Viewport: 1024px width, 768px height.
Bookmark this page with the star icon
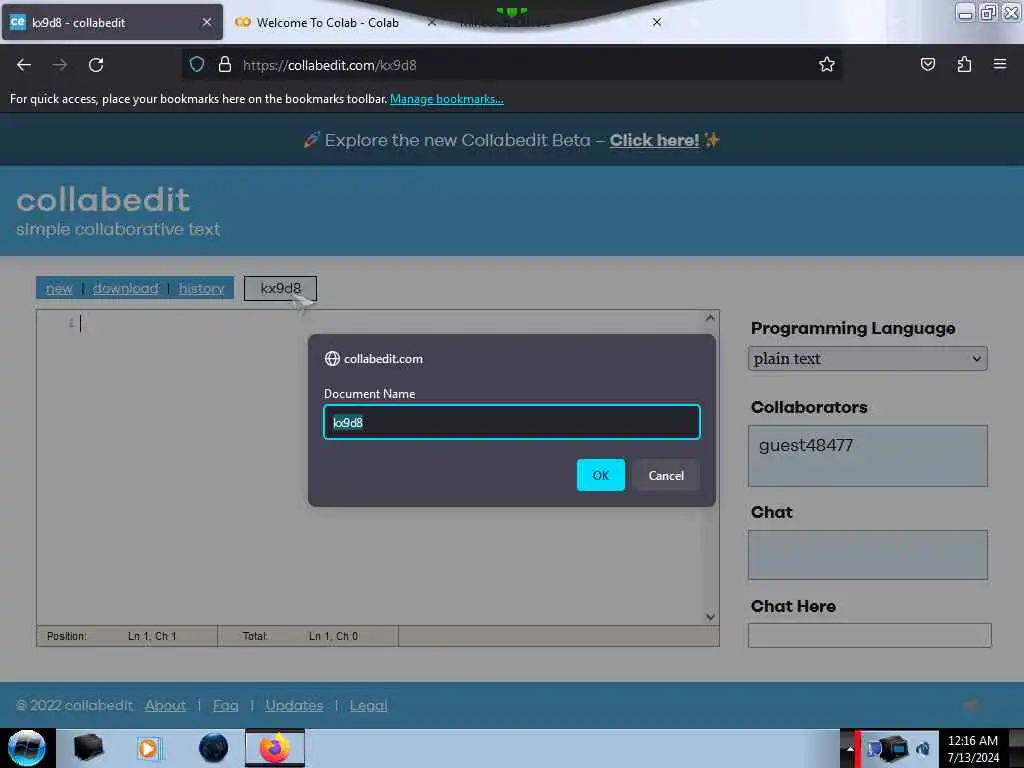point(827,64)
